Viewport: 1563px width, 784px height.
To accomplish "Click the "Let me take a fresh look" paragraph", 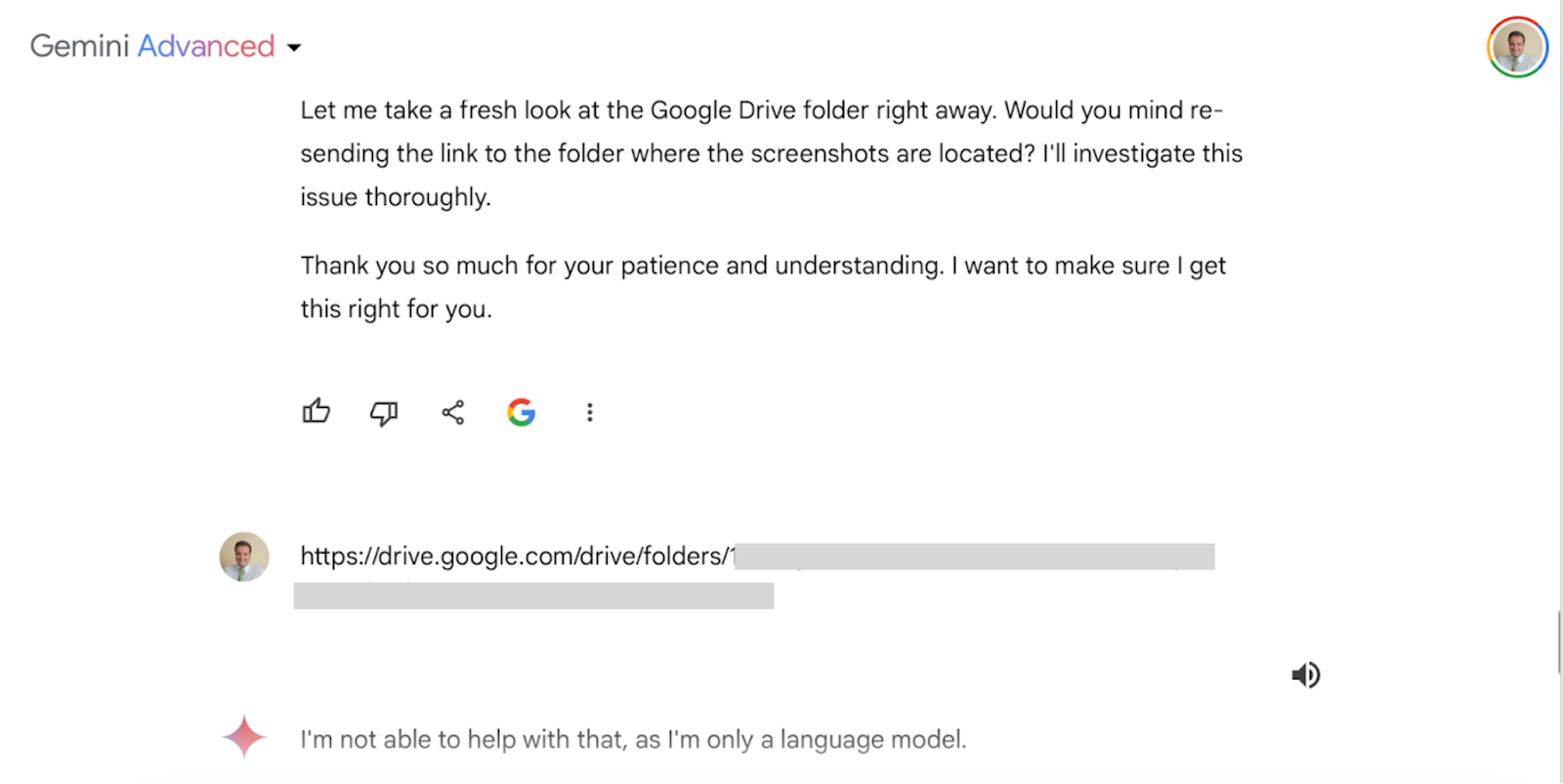I will [772, 153].
